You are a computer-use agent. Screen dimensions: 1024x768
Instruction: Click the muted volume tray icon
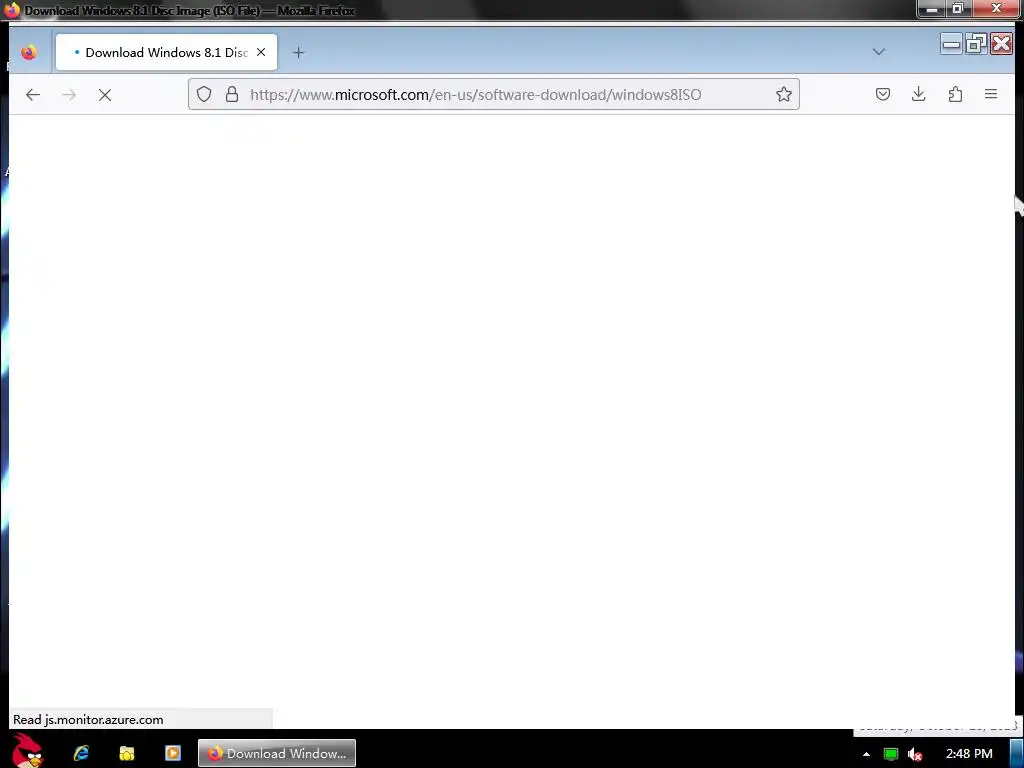pos(915,754)
